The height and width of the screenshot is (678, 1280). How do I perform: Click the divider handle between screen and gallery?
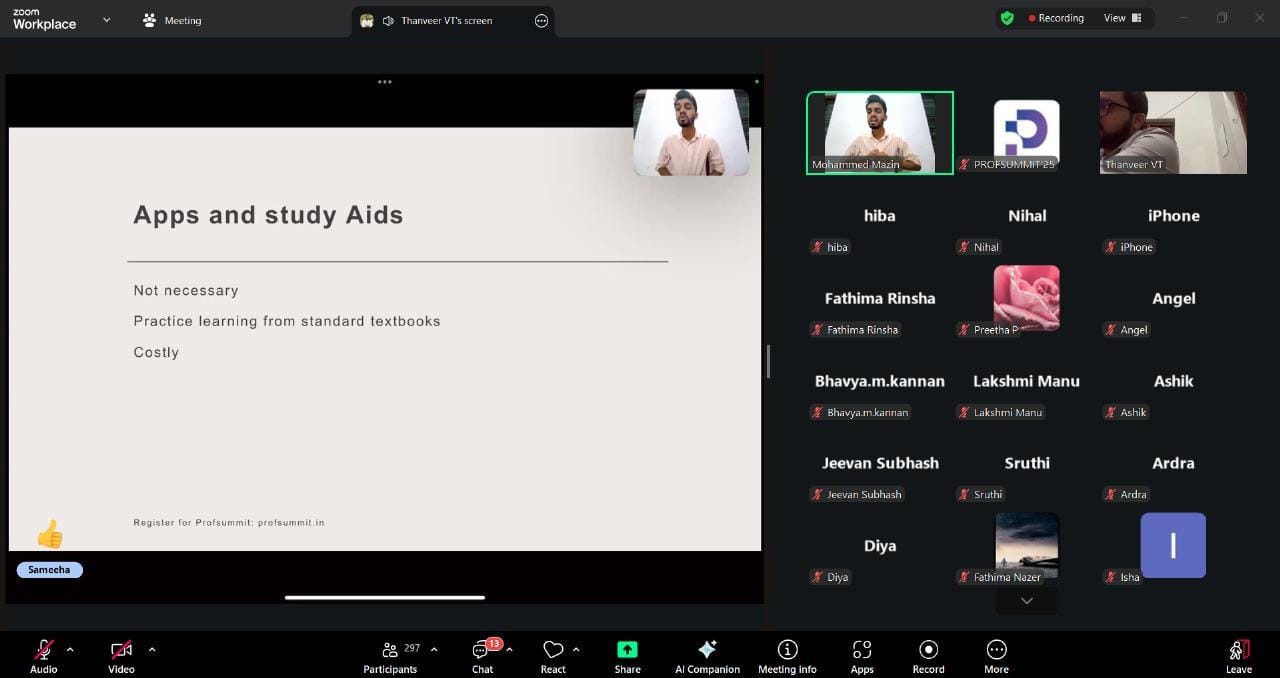click(767, 361)
